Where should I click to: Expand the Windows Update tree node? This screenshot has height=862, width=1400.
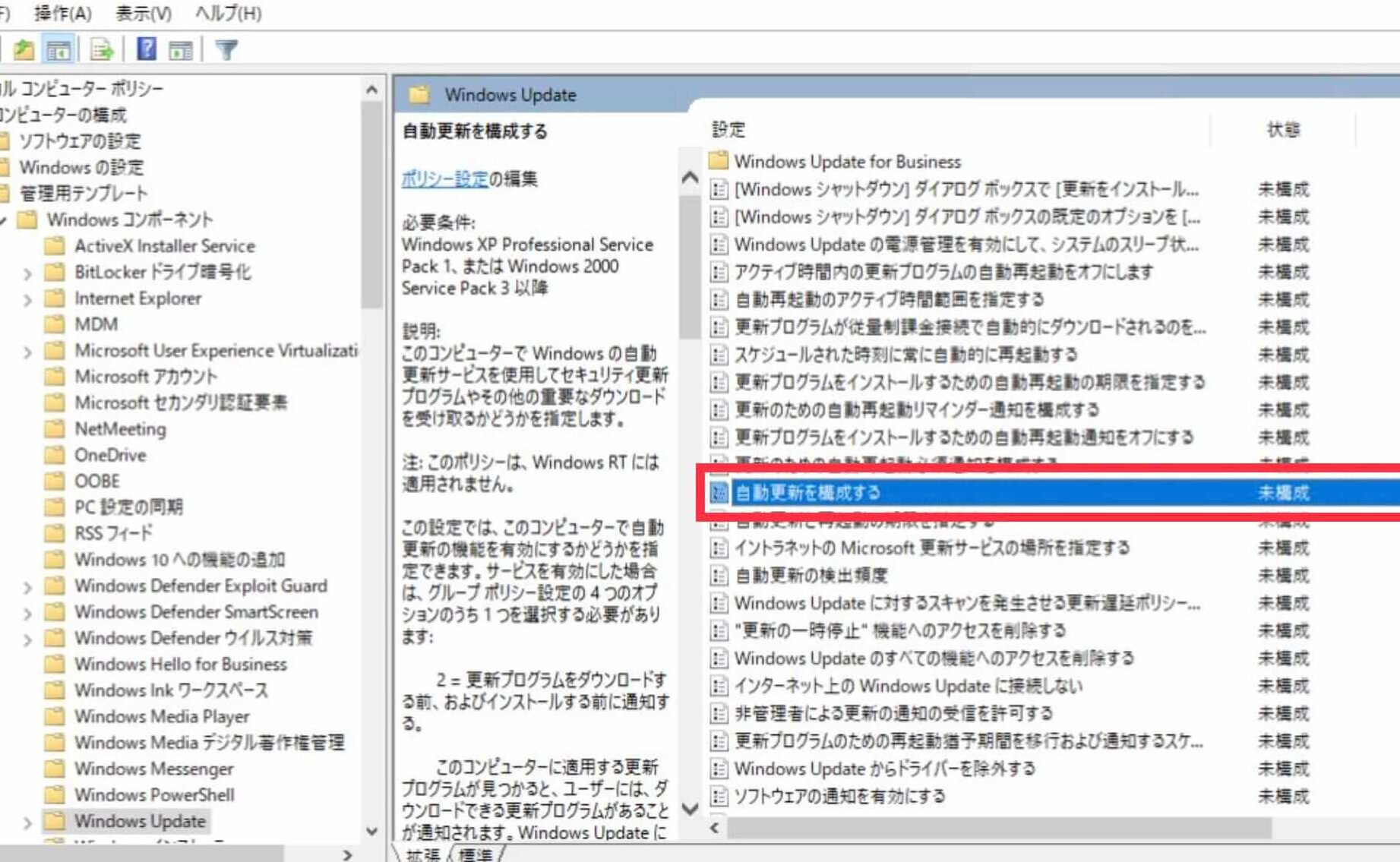27,822
